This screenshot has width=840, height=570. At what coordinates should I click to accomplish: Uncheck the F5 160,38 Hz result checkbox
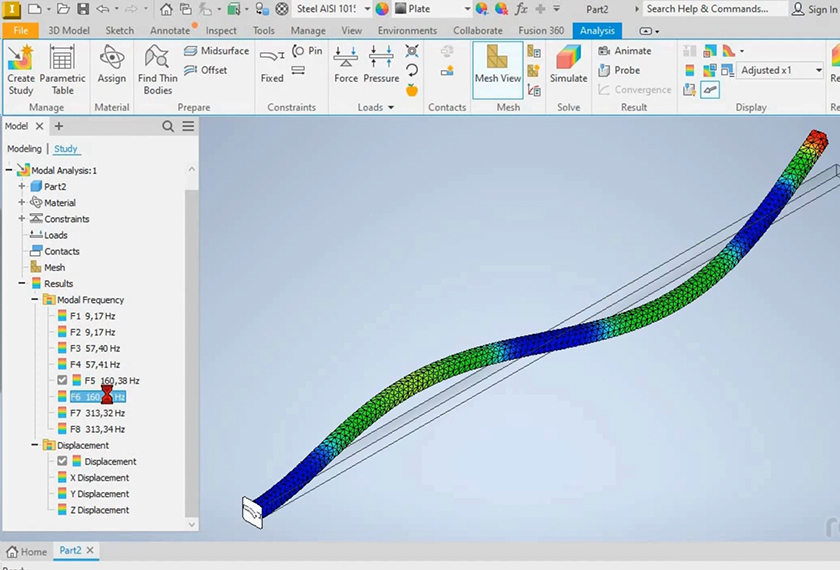(x=63, y=381)
